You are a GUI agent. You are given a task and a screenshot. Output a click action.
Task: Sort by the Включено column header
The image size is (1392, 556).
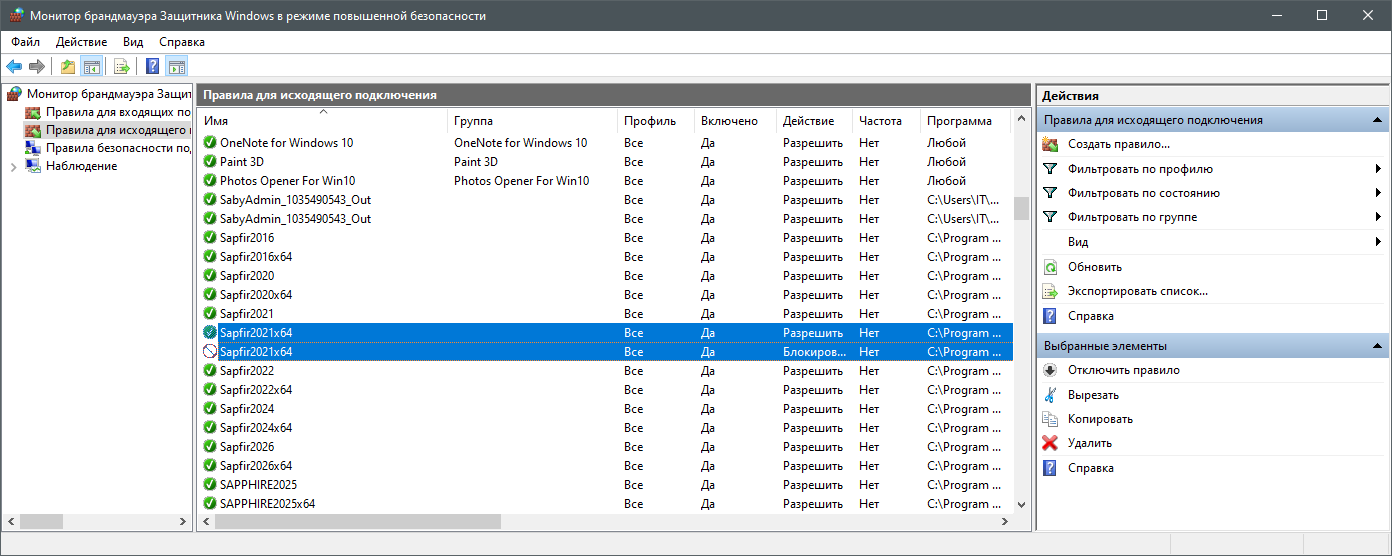click(735, 121)
